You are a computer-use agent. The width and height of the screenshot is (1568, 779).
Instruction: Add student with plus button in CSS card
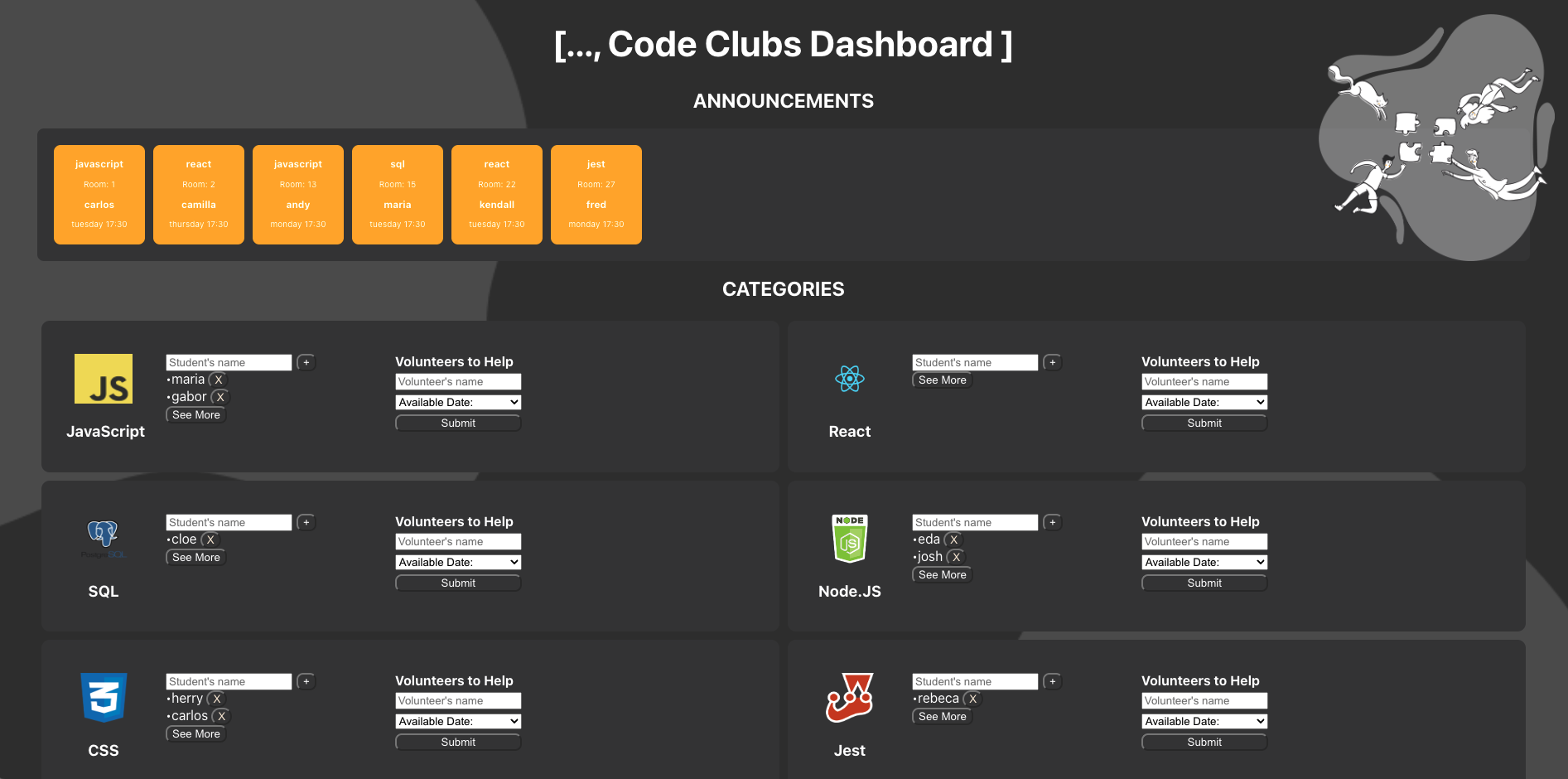[x=306, y=681]
